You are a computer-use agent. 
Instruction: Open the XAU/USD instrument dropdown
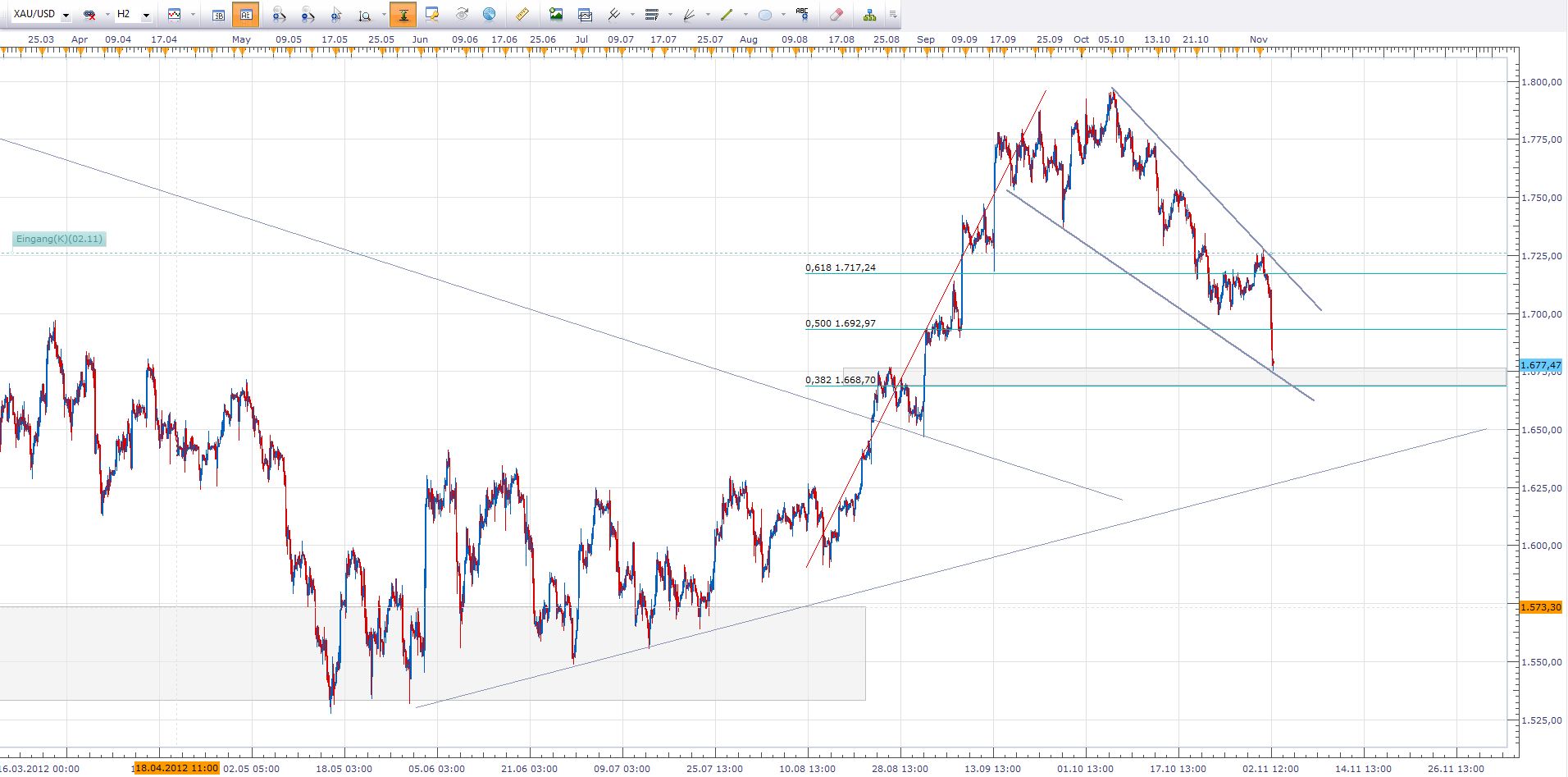pos(66,16)
